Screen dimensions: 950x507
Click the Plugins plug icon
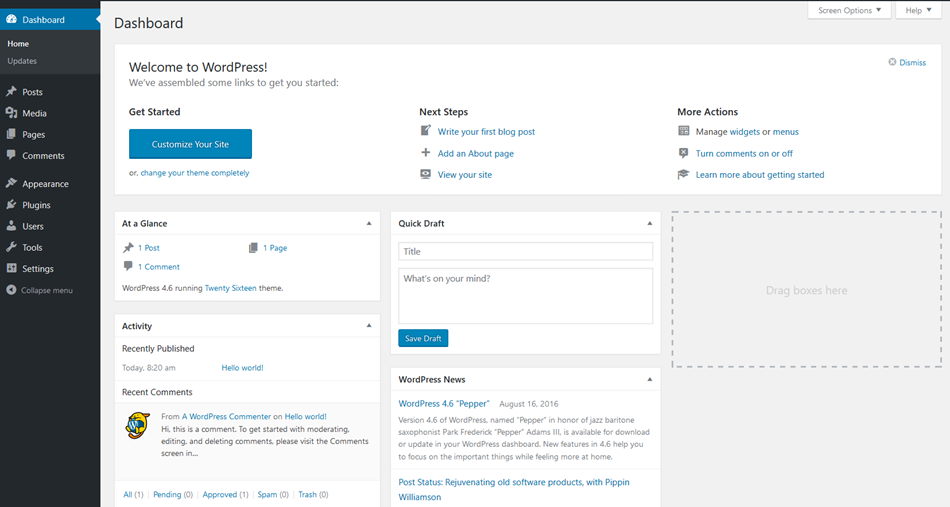11,205
